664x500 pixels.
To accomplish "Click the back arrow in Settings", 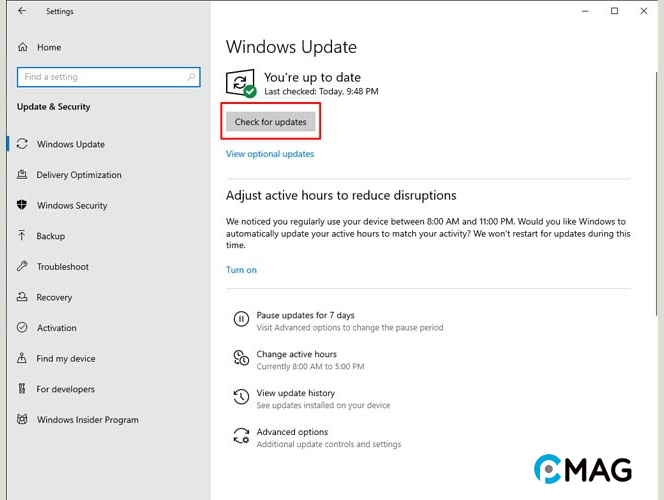I will click(22, 12).
